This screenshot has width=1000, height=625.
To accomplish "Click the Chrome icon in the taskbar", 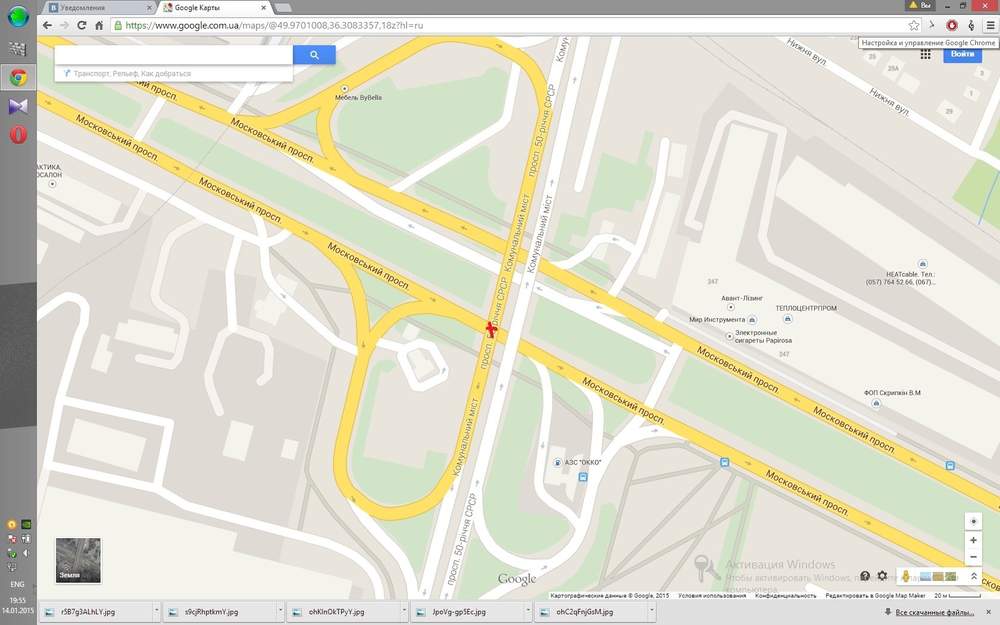I will pyautogui.click(x=18, y=77).
